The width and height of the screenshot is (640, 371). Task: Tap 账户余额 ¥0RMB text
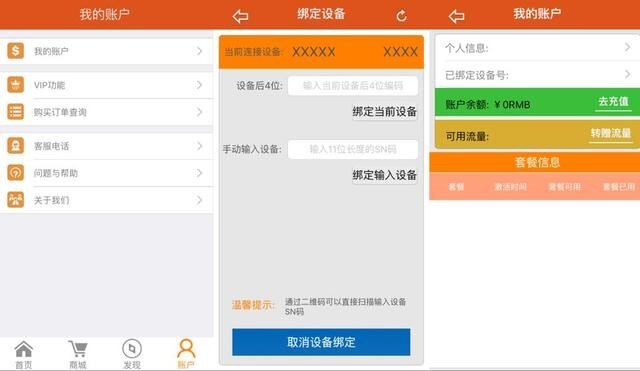[x=488, y=104]
